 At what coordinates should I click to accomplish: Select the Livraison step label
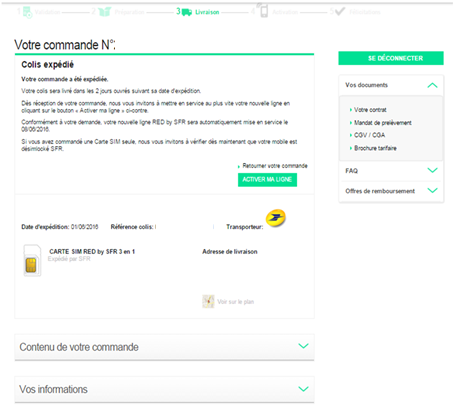click(x=207, y=12)
